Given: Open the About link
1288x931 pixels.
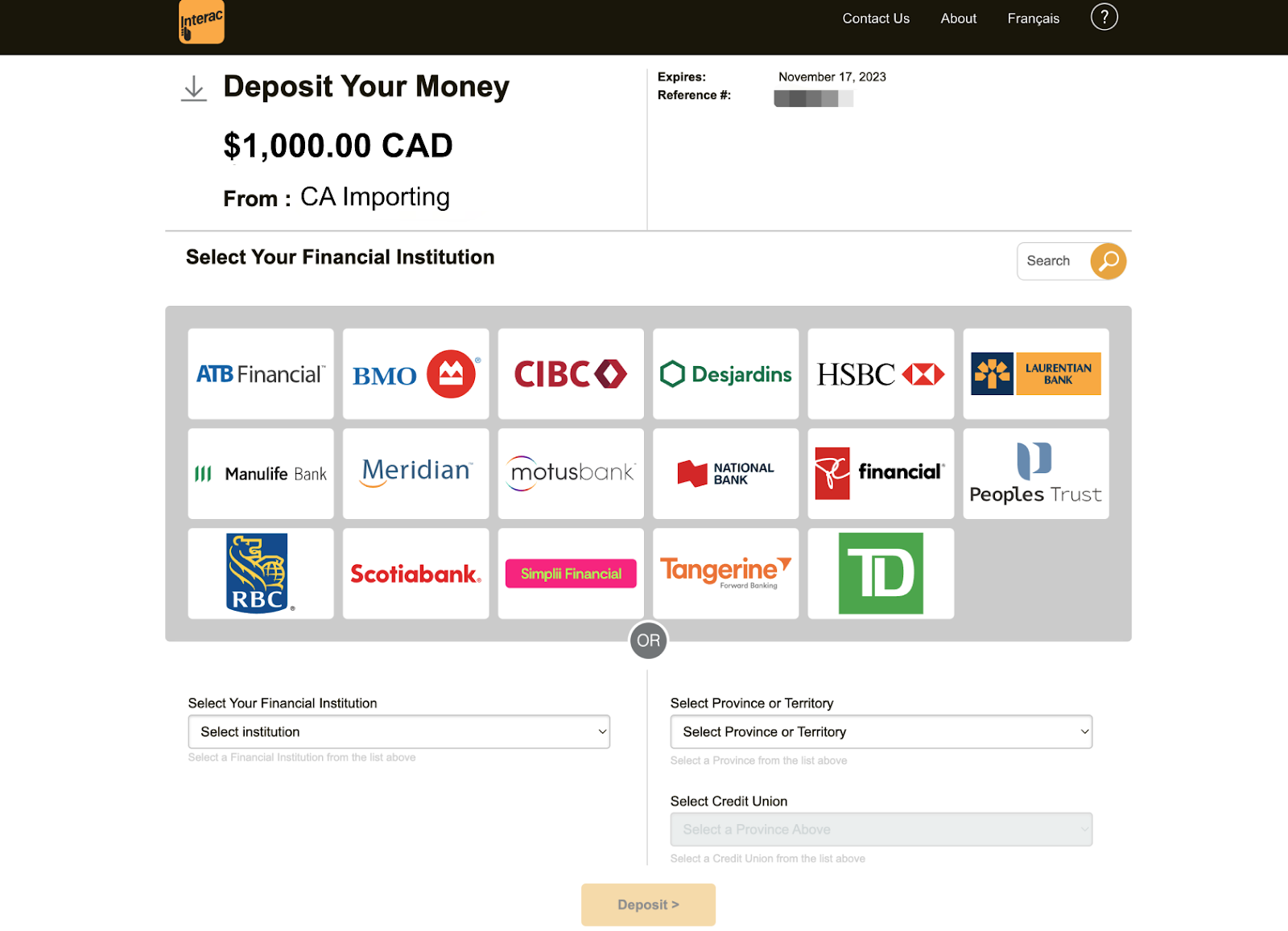Looking at the screenshot, I should click(958, 18).
